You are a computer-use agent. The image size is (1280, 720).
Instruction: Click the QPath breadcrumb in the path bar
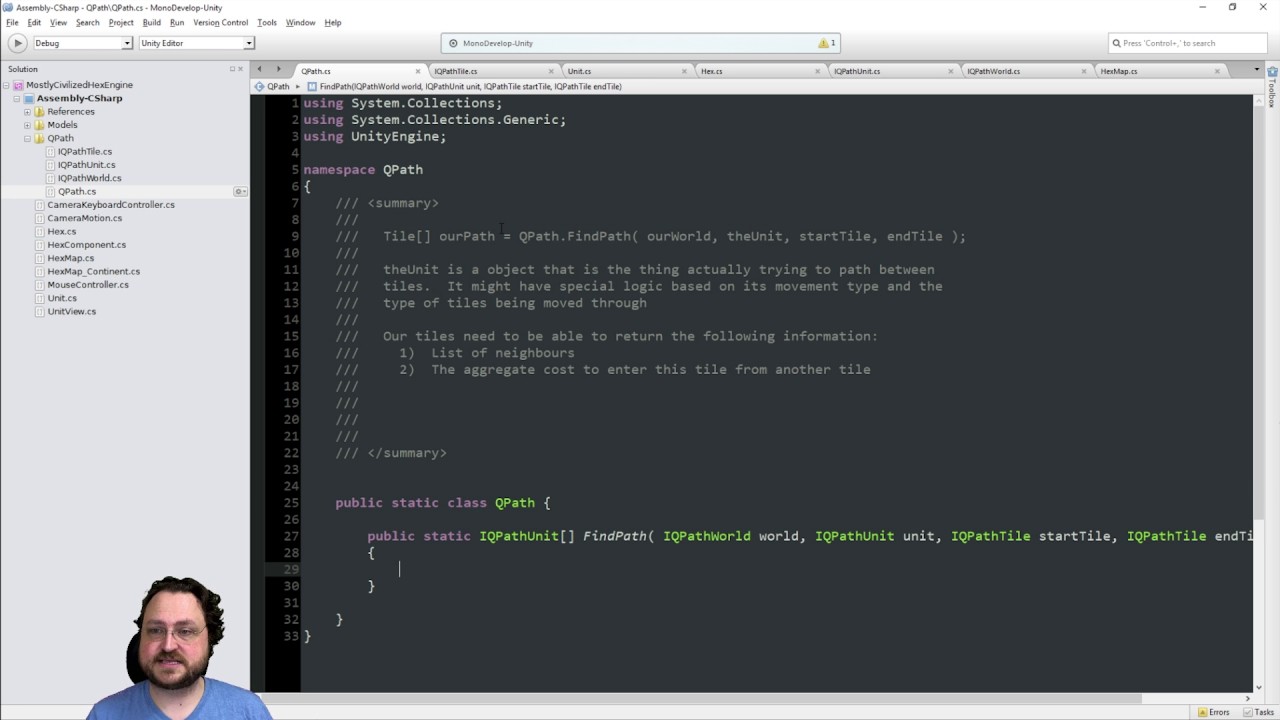[272, 87]
